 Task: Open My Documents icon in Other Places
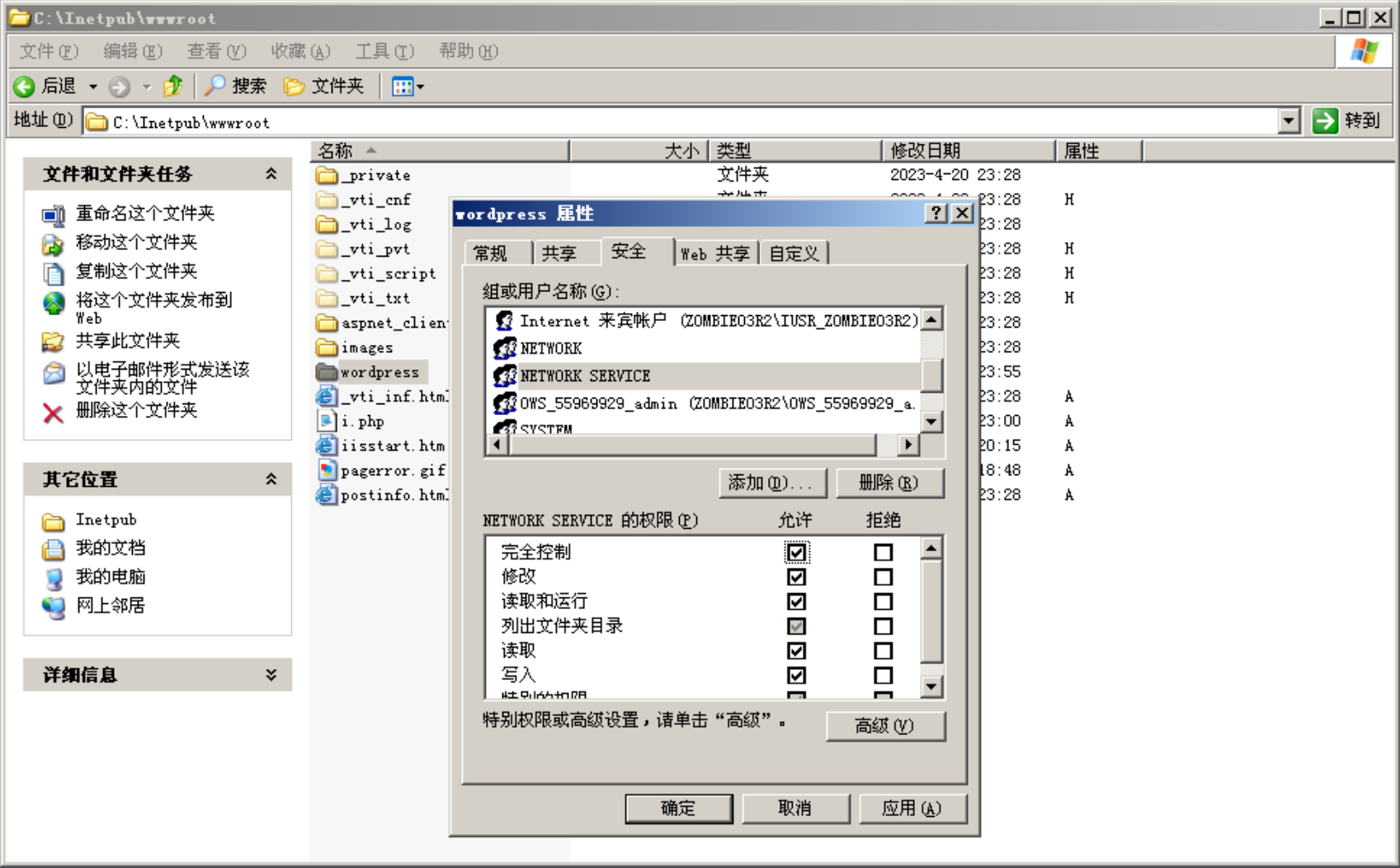tap(53, 550)
